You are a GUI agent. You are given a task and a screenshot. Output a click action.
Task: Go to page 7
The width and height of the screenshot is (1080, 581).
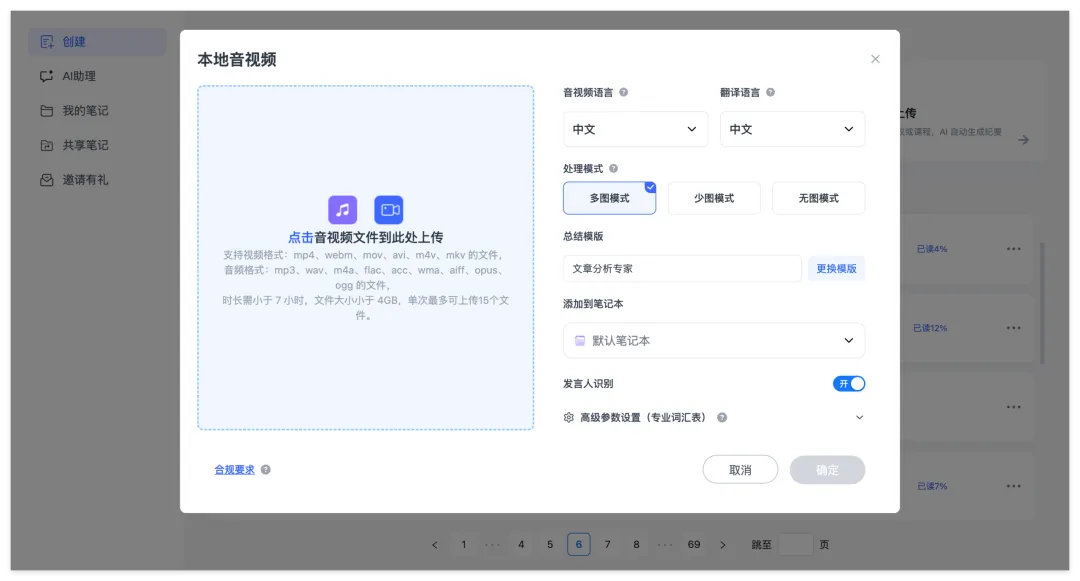[x=608, y=545]
